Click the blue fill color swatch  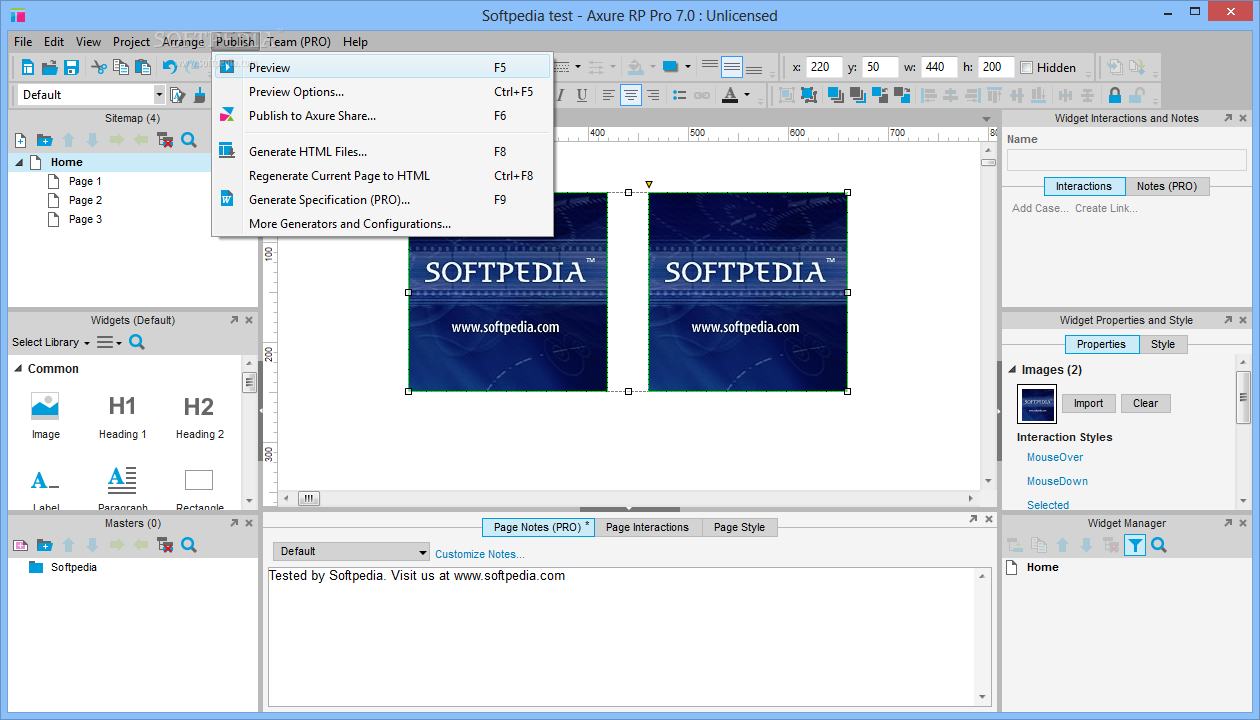point(670,67)
